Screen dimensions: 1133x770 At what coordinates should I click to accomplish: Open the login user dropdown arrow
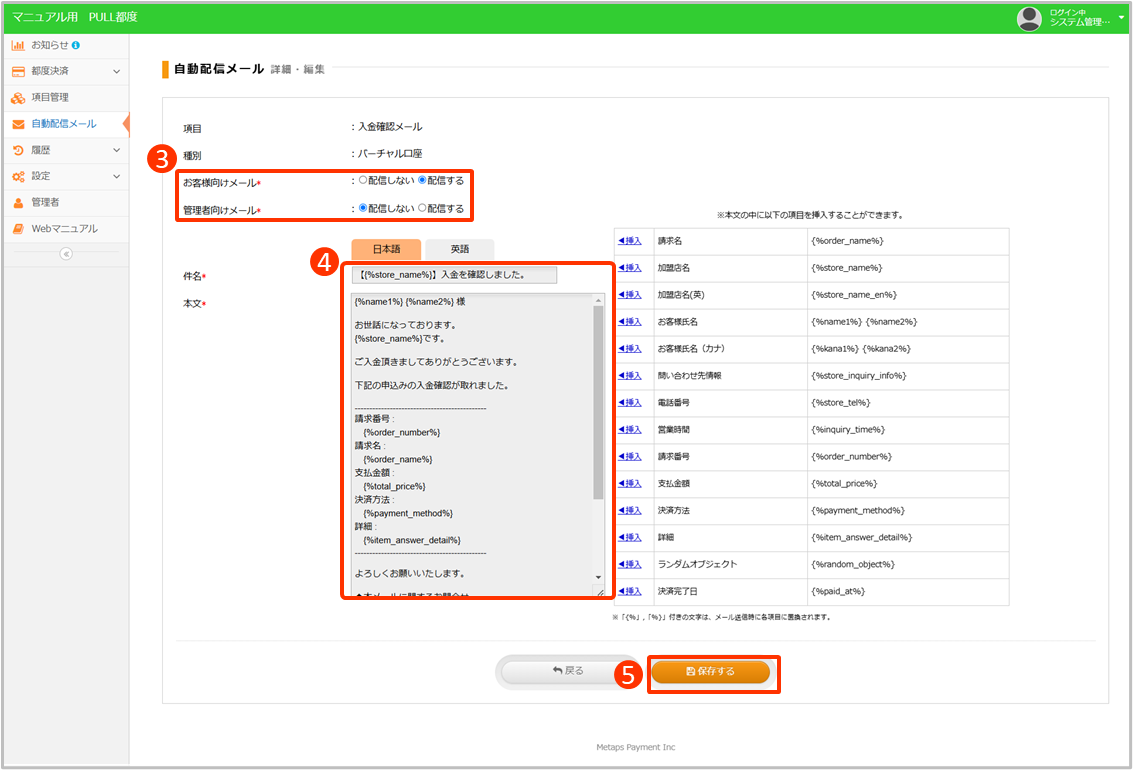point(1121,18)
